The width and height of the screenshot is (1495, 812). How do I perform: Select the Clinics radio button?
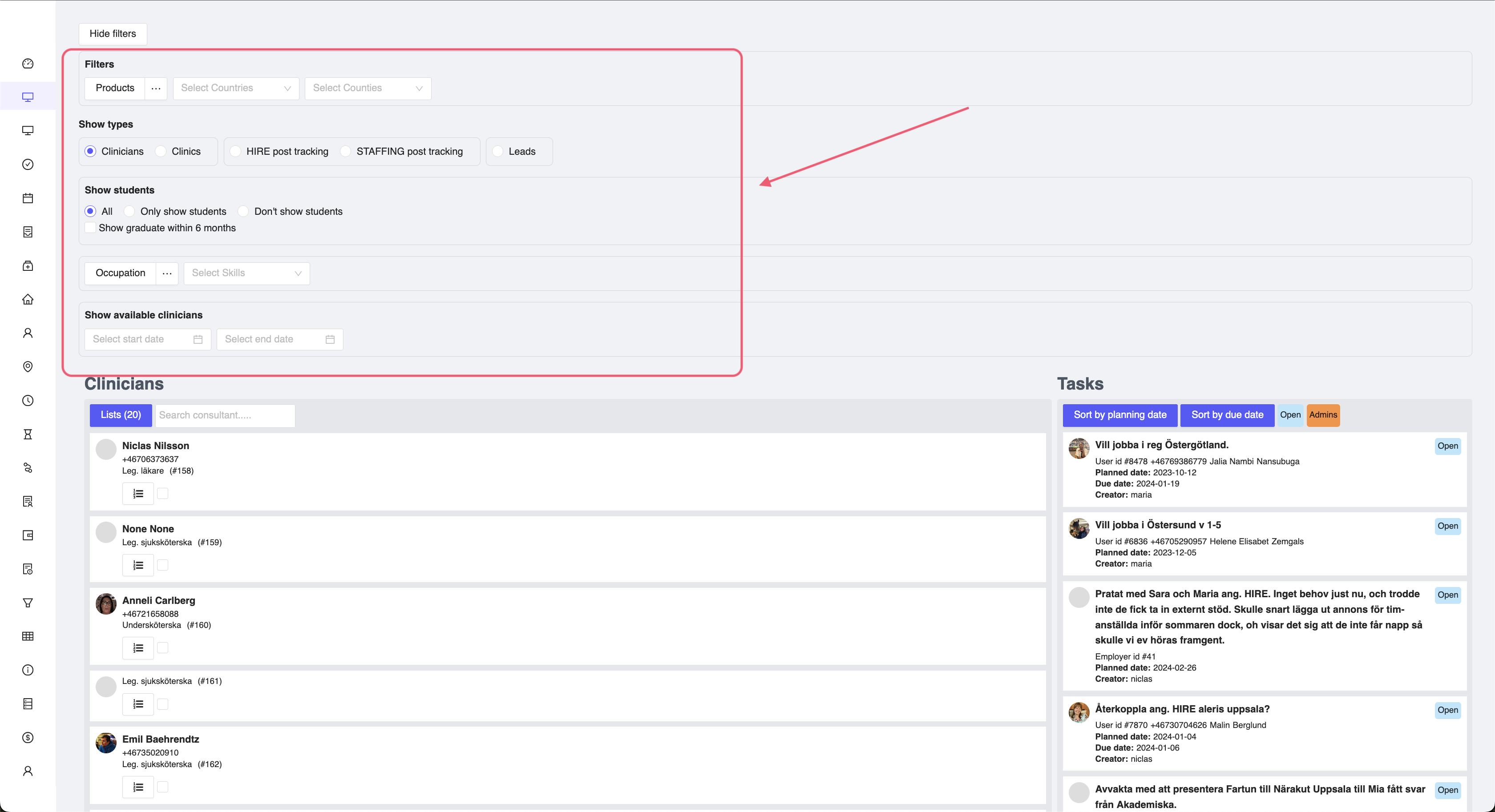[162, 151]
